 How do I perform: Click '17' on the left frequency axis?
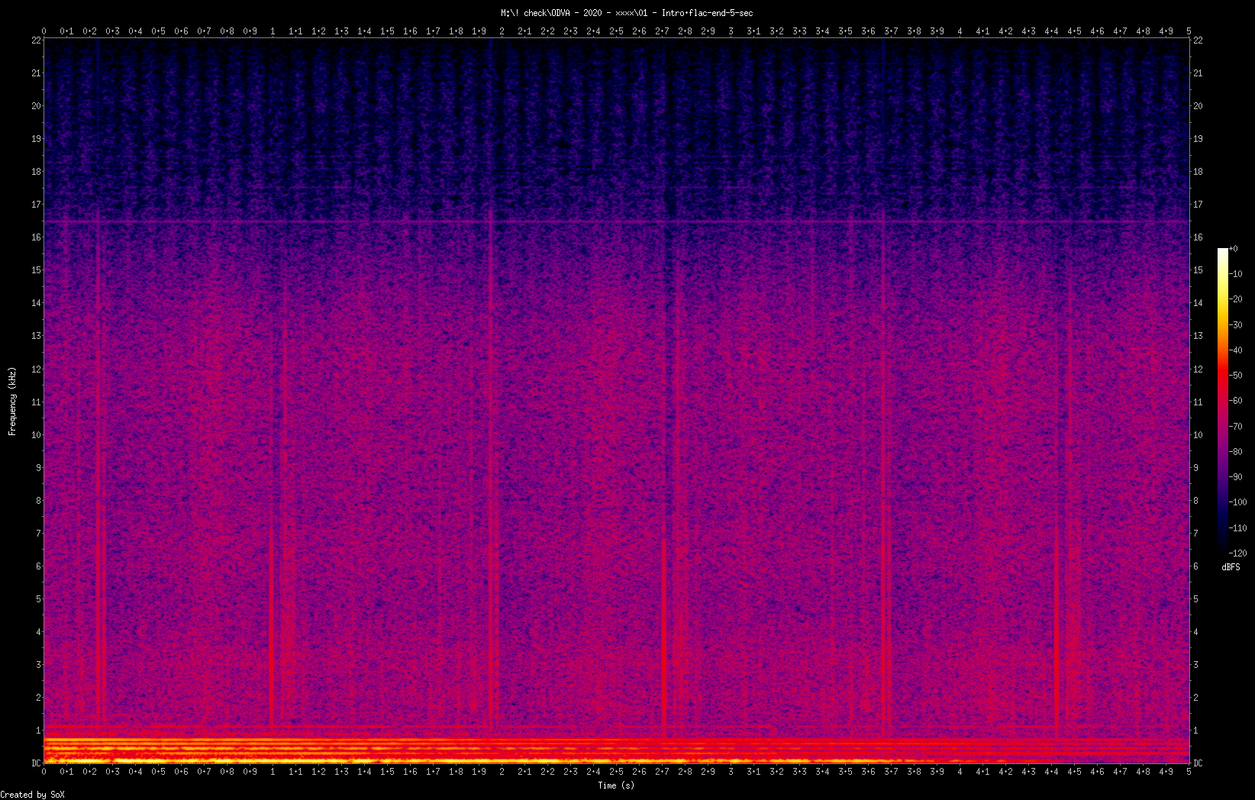point(35,205)
